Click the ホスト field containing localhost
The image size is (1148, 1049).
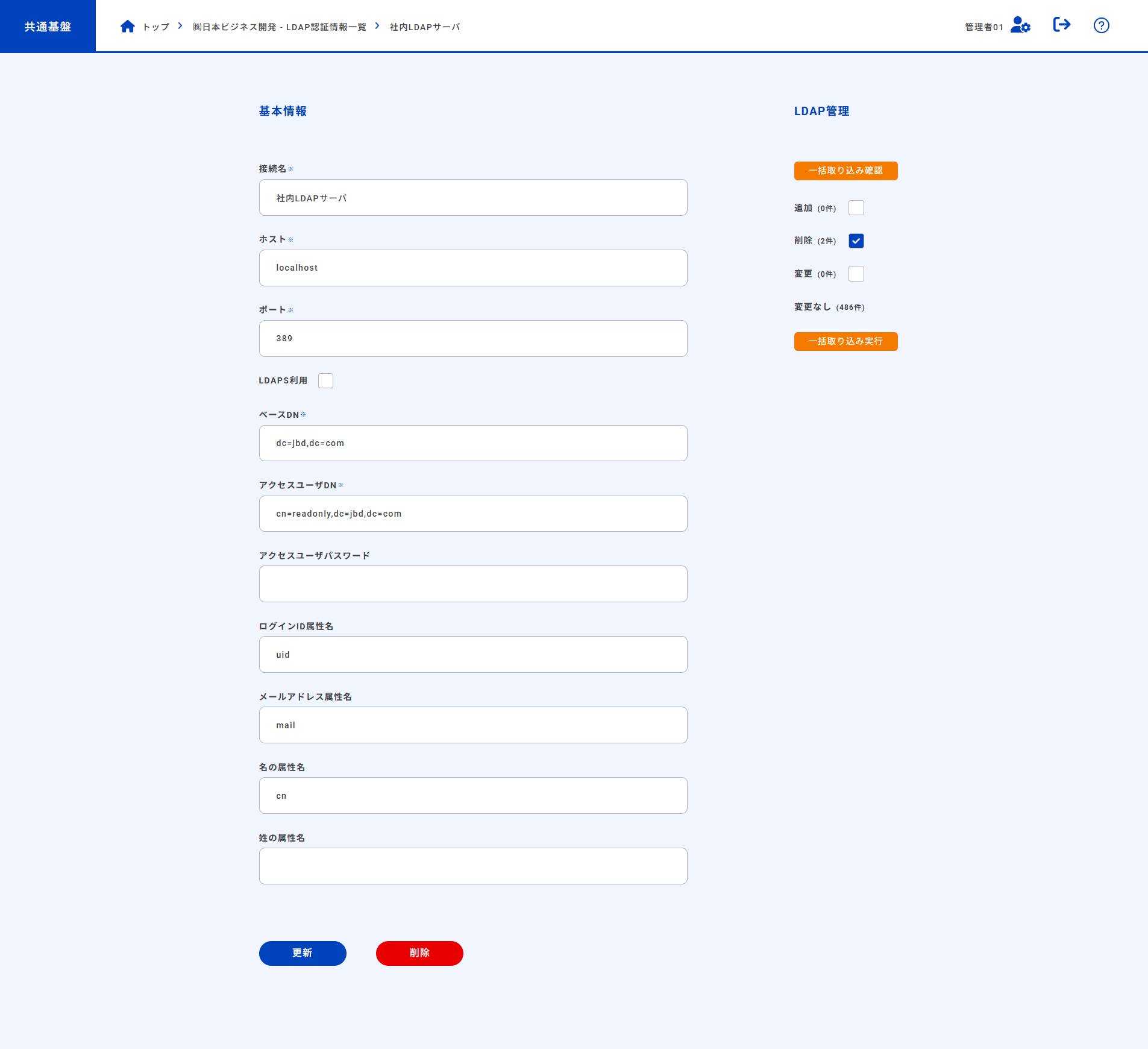473,268
